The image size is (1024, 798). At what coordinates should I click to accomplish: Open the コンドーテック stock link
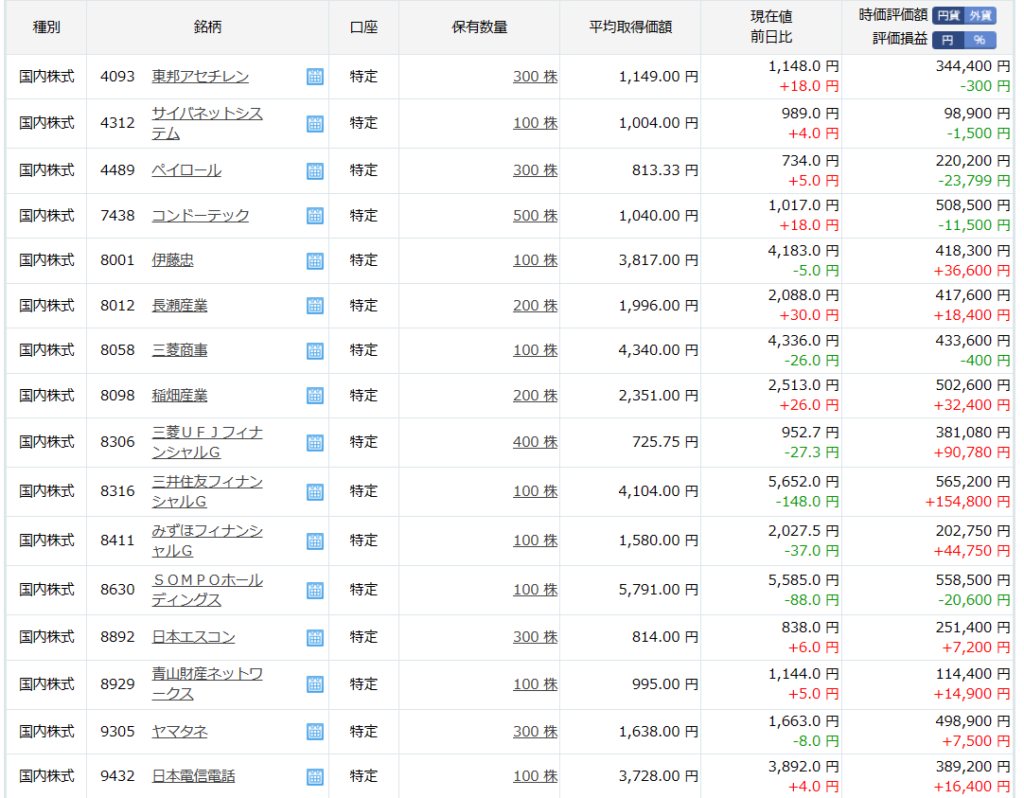pyautogui.click(x=200, y=215)
